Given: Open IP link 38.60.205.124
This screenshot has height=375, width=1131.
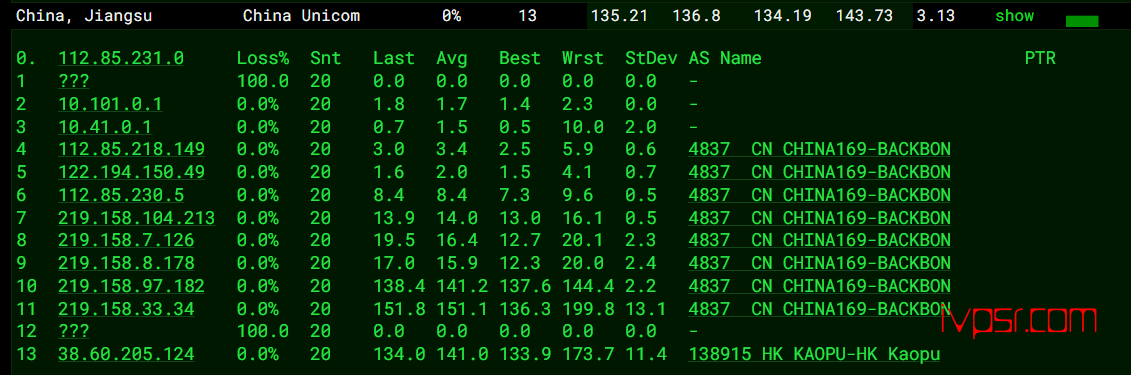Looking at the screenshot, I should point(126,354).
